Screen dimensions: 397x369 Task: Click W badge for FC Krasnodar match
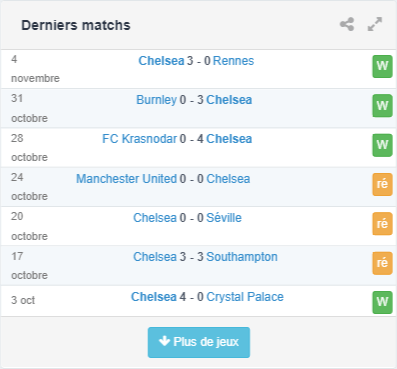[x=382, y=145]
